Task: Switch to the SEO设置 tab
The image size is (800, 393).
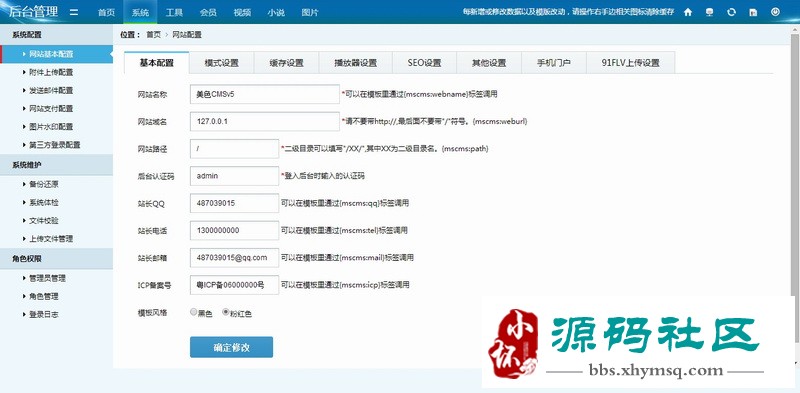Action: [424, 63]
